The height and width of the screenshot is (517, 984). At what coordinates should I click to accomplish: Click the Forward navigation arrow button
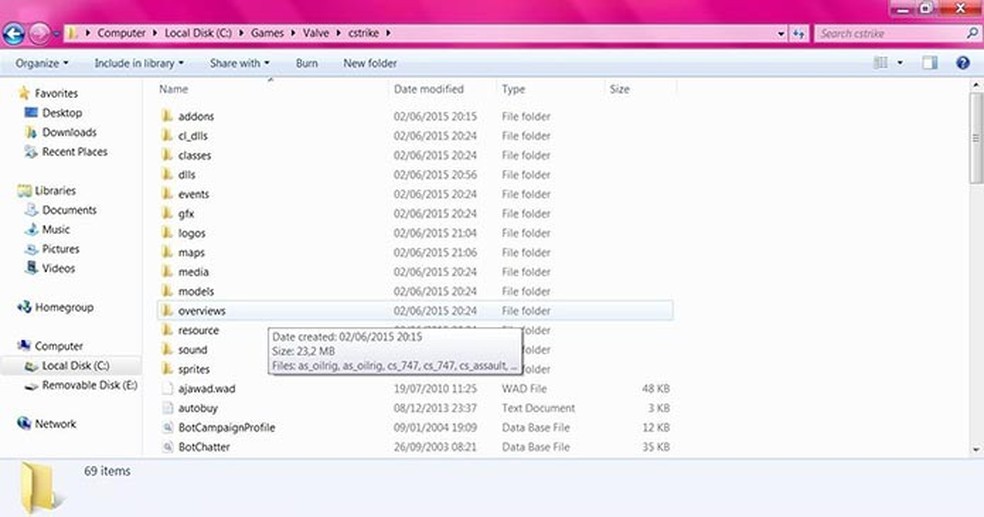click(x=39, y=33)
